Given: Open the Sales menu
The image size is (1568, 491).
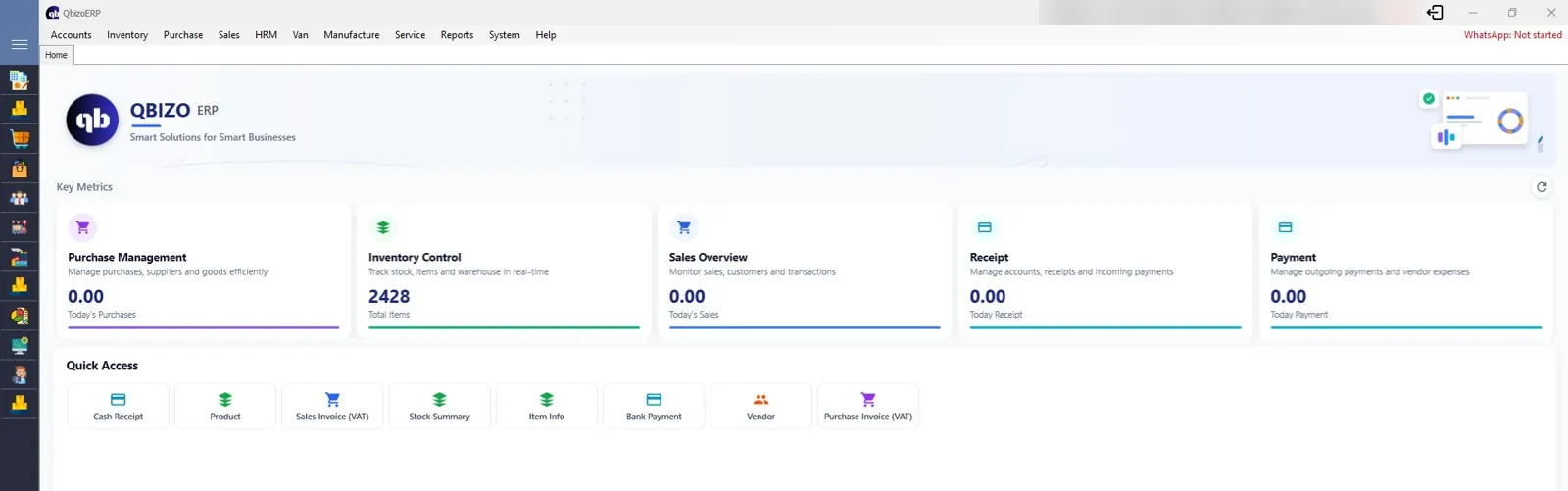Looking at the screenshot, I should [229, 35].
